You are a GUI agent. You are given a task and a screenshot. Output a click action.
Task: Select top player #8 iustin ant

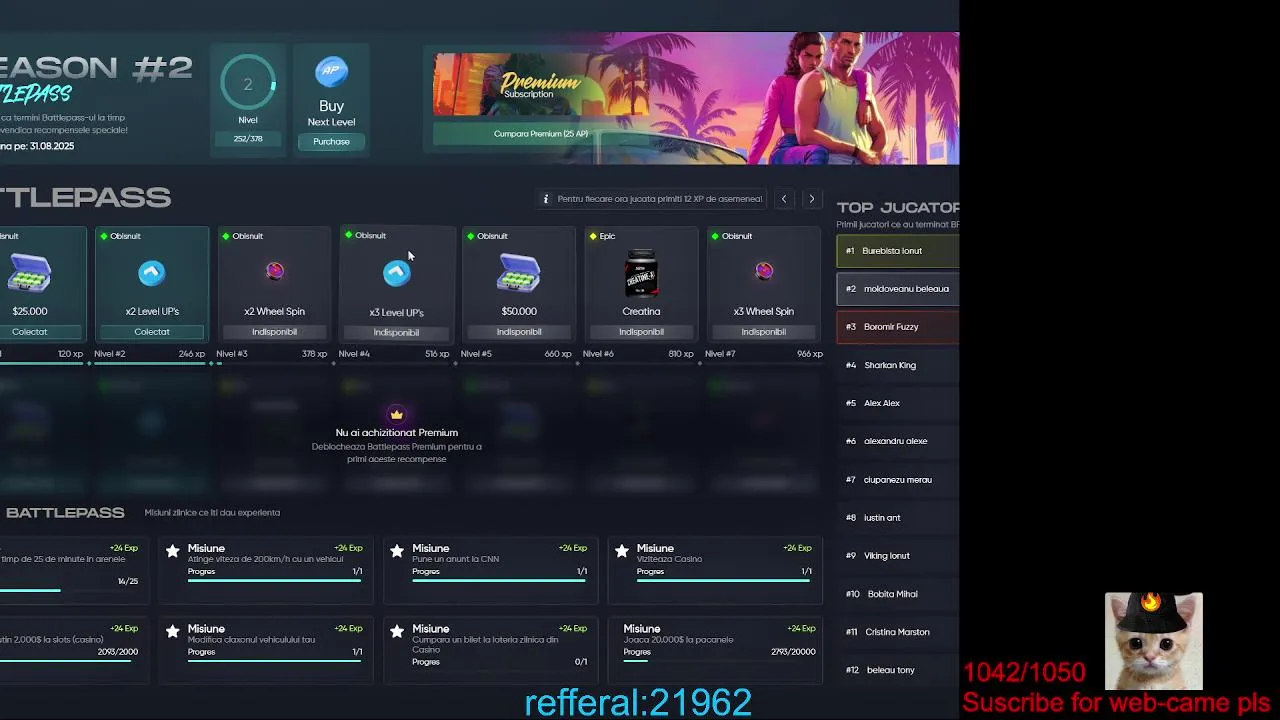[898, 518]
